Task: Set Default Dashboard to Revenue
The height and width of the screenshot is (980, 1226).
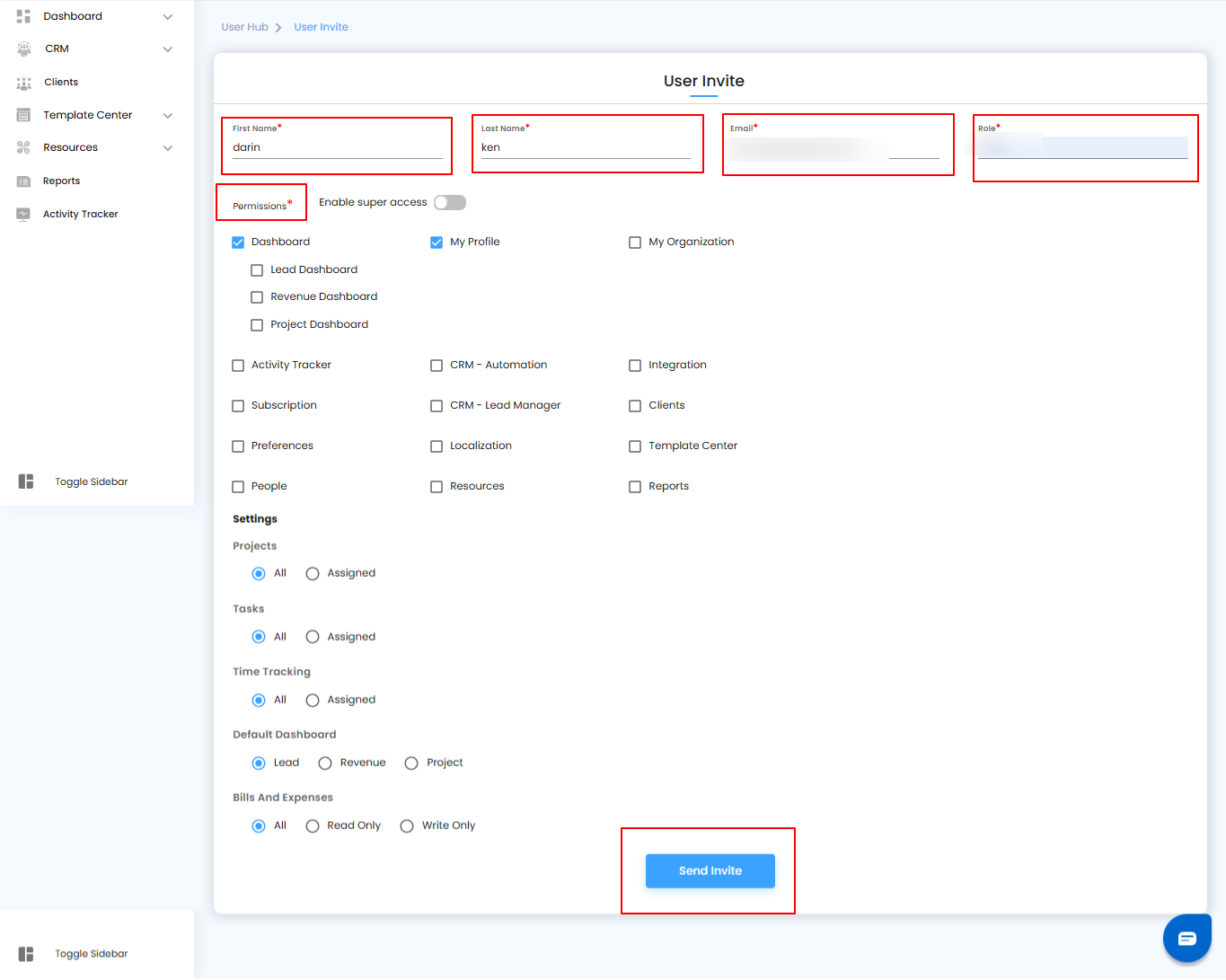Action: click(x=325, y=764)
